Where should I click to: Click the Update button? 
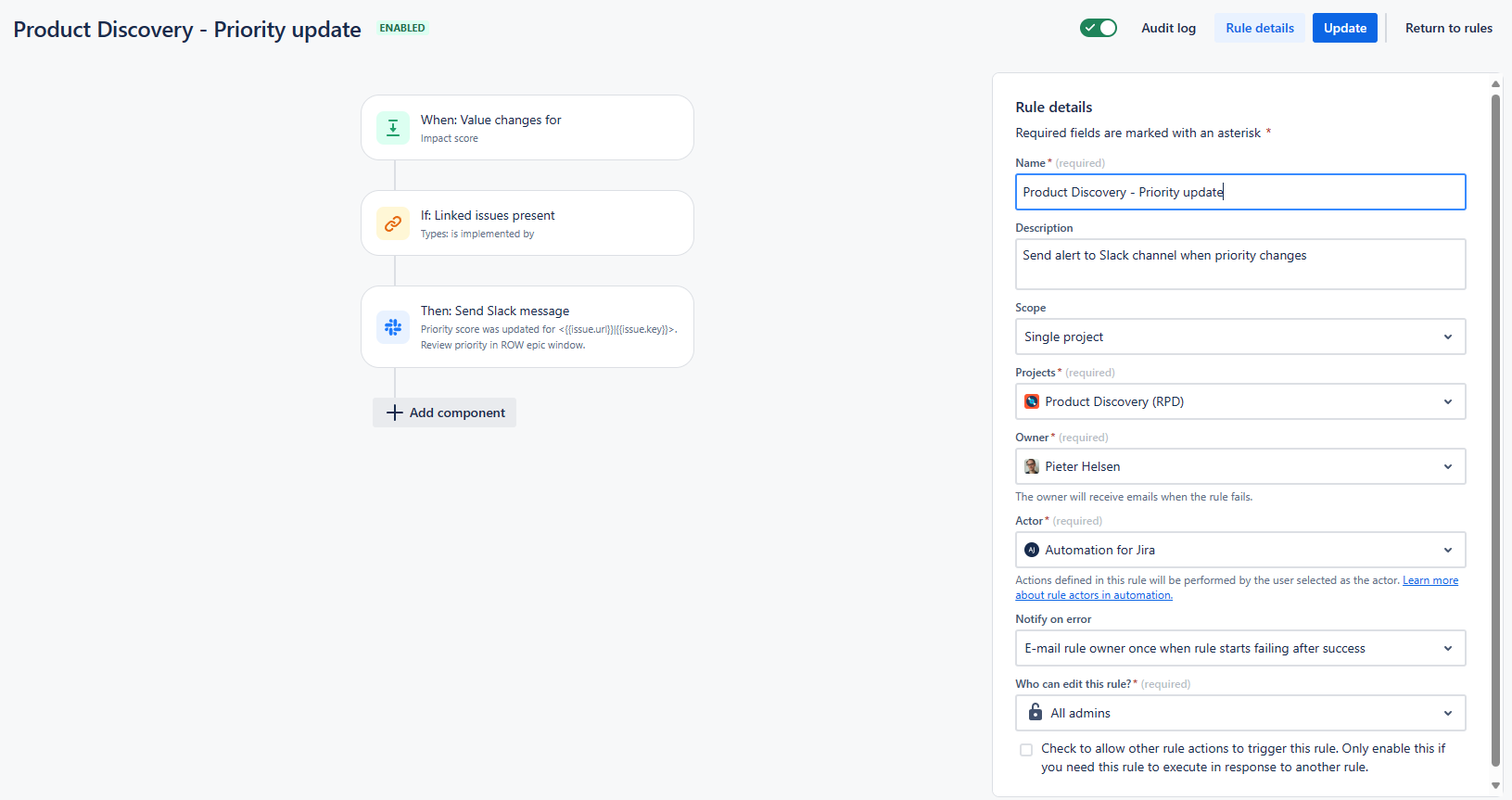click(x=1345, y=28)
